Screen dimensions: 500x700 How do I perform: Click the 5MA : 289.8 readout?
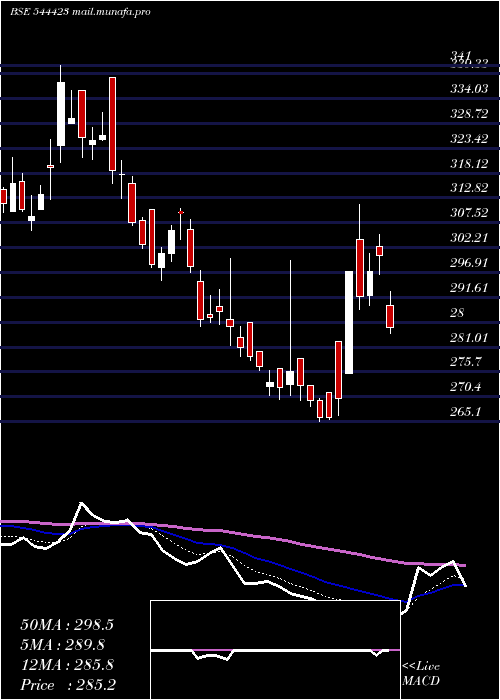coord(63,645)
